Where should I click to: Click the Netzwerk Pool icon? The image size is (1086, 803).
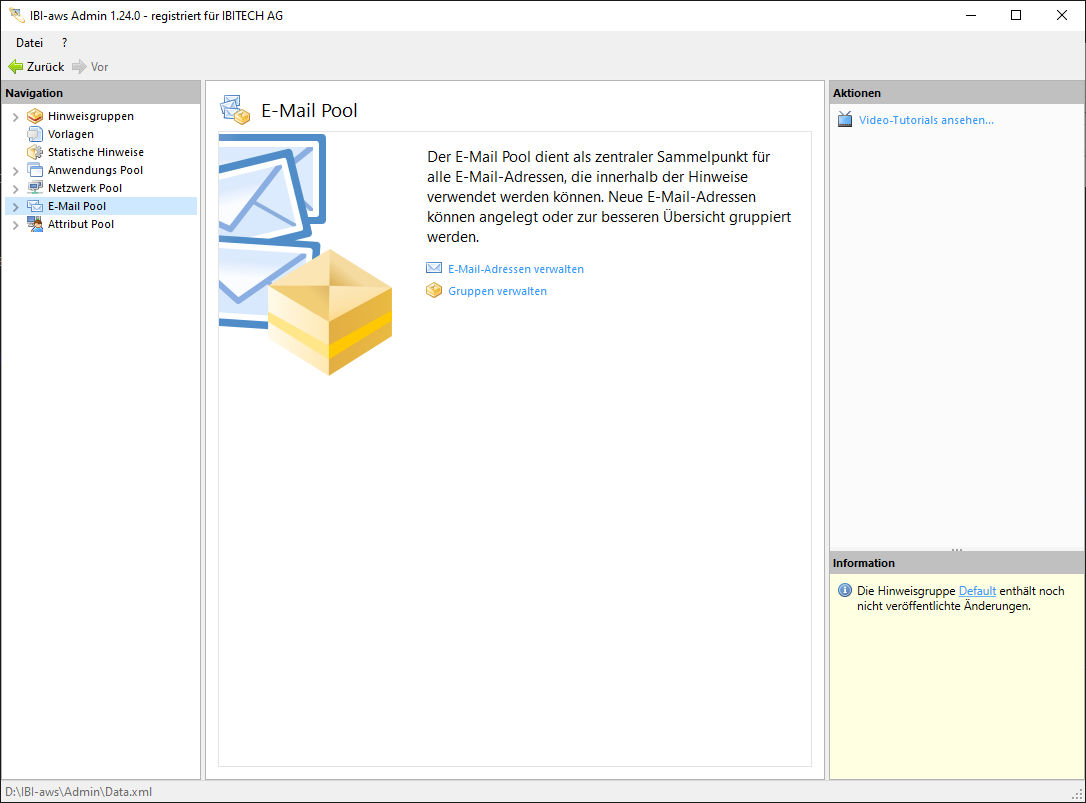(35, 188)
